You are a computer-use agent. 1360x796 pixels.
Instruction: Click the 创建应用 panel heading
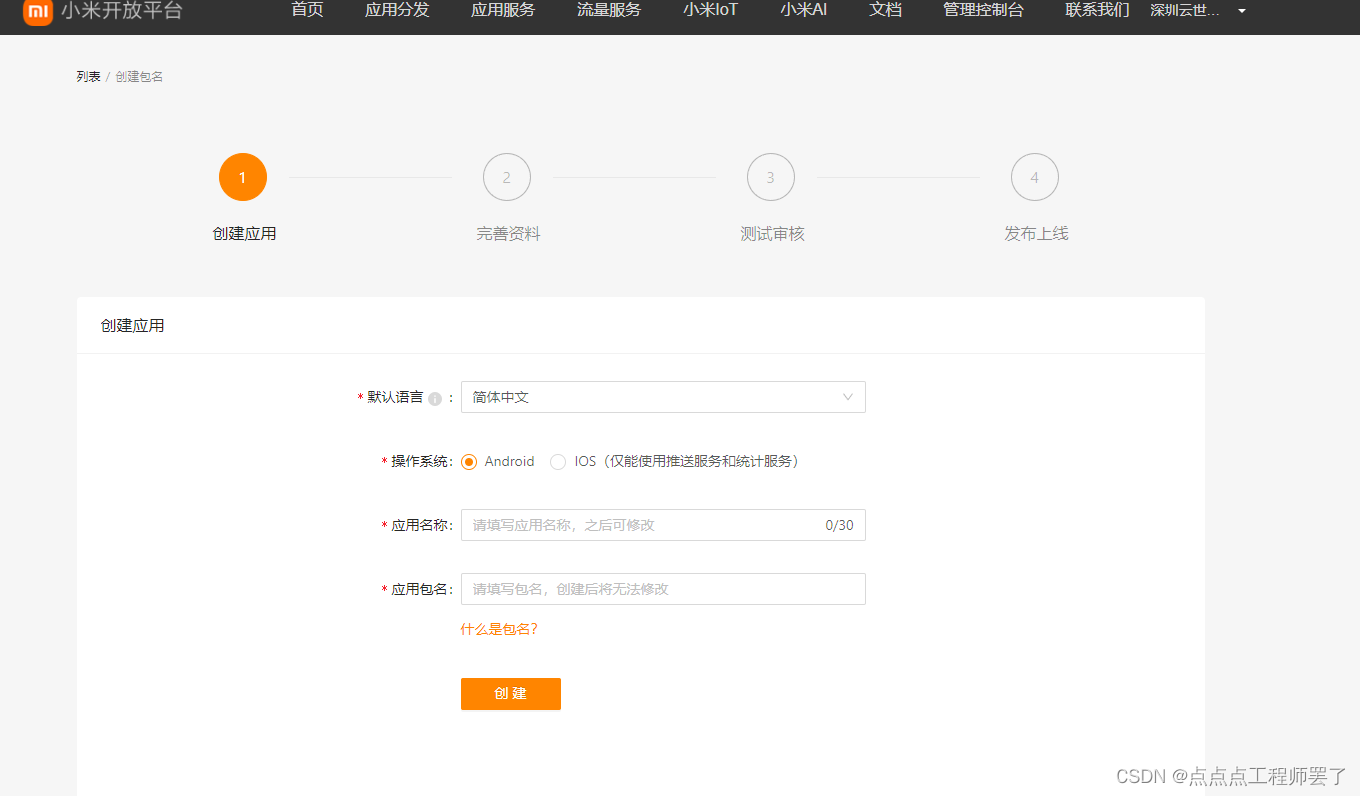point(132,326)
